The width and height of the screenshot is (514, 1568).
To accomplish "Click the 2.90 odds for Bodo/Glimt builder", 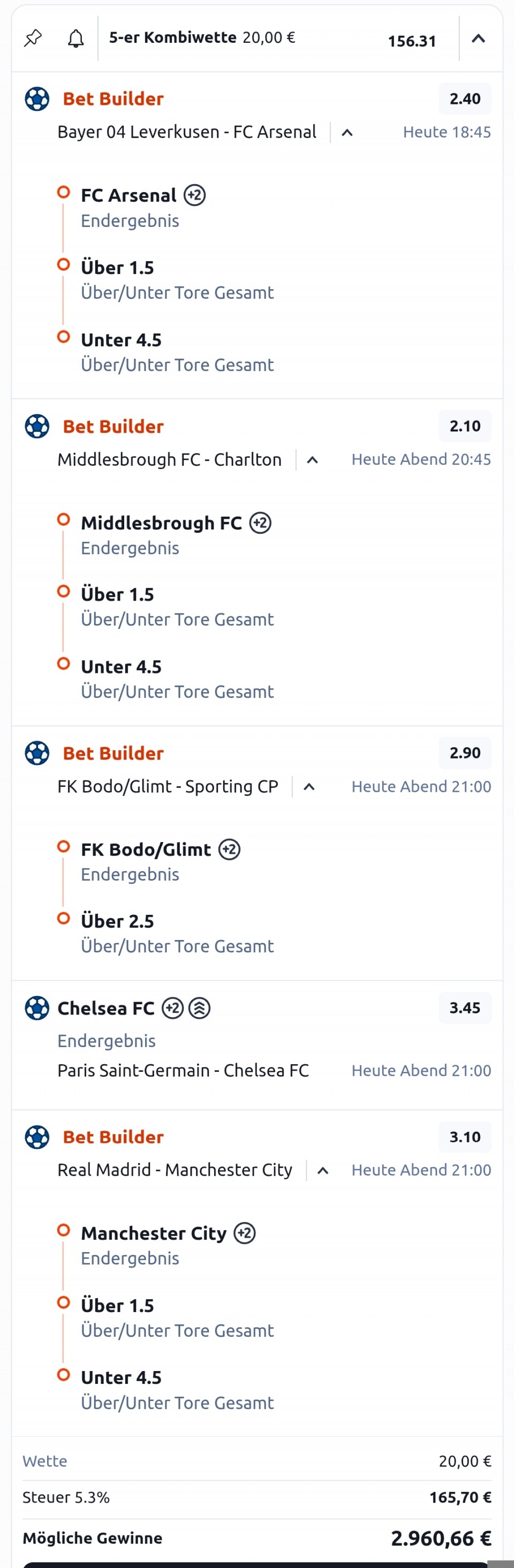I will 465,753.
